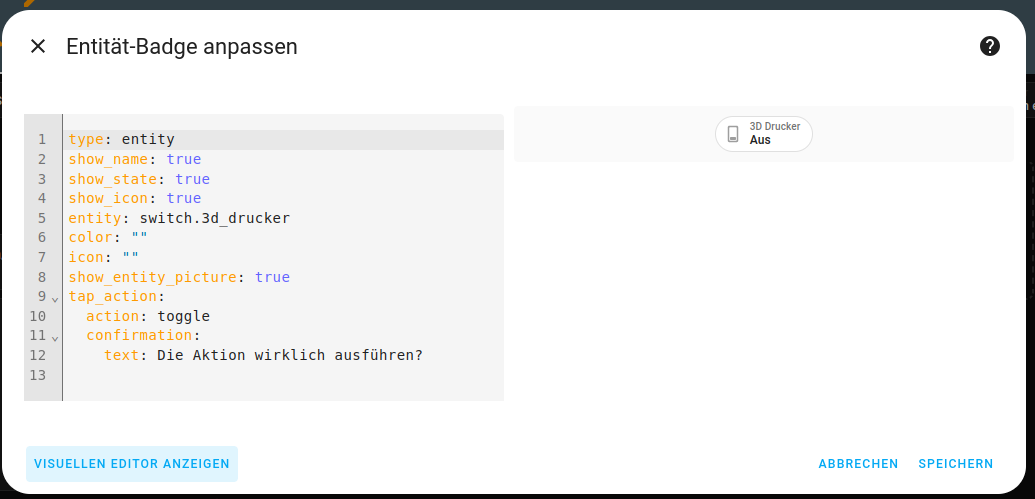Save changes with Speichern button
1035x499 pixels.
tap(955, 464)
